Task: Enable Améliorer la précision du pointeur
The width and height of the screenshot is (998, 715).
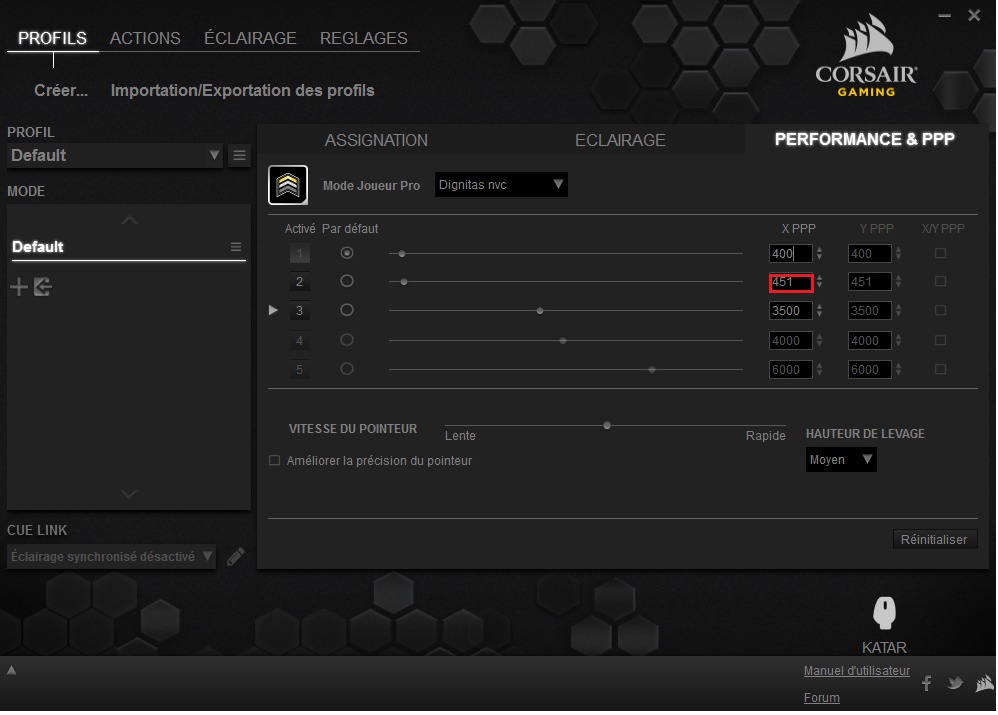Action: 275,461
